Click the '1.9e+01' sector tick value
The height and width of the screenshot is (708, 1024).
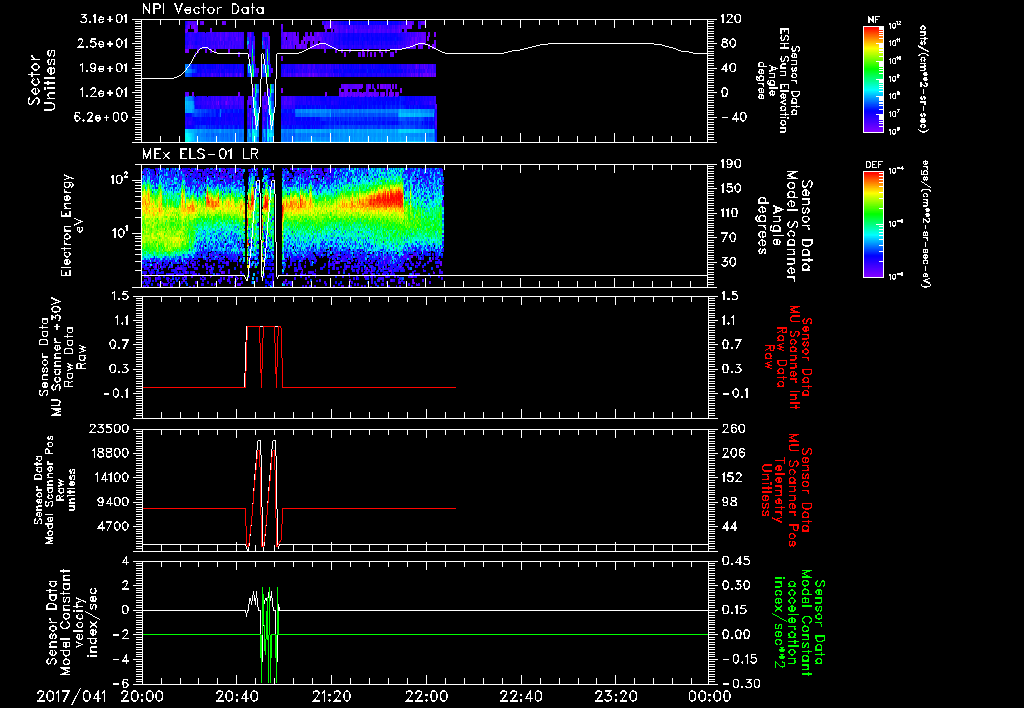(104, 68)
